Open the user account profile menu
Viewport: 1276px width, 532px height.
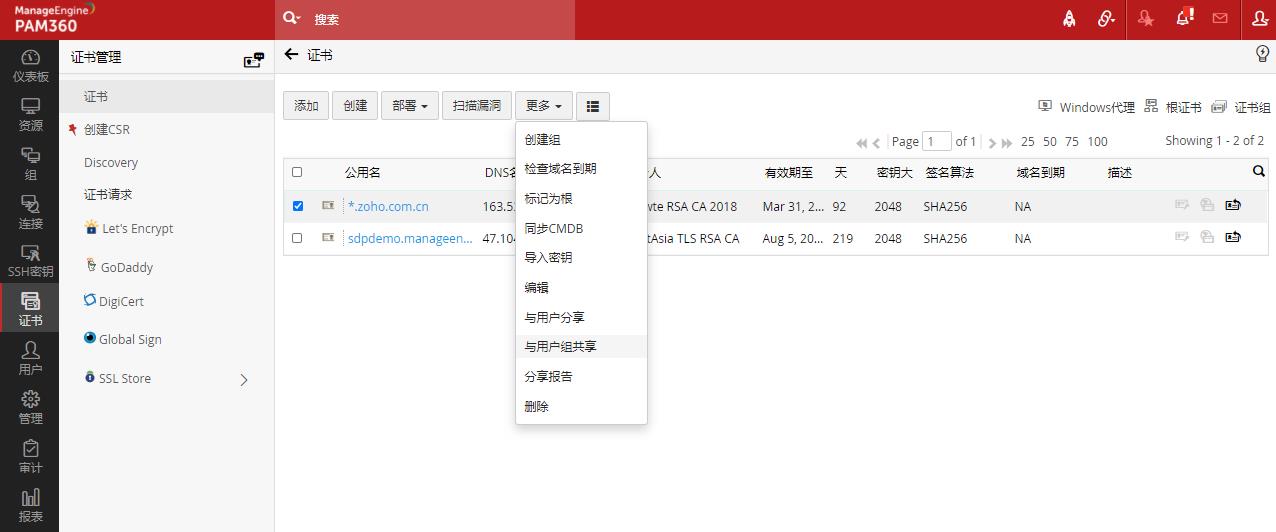[1259, 19]
